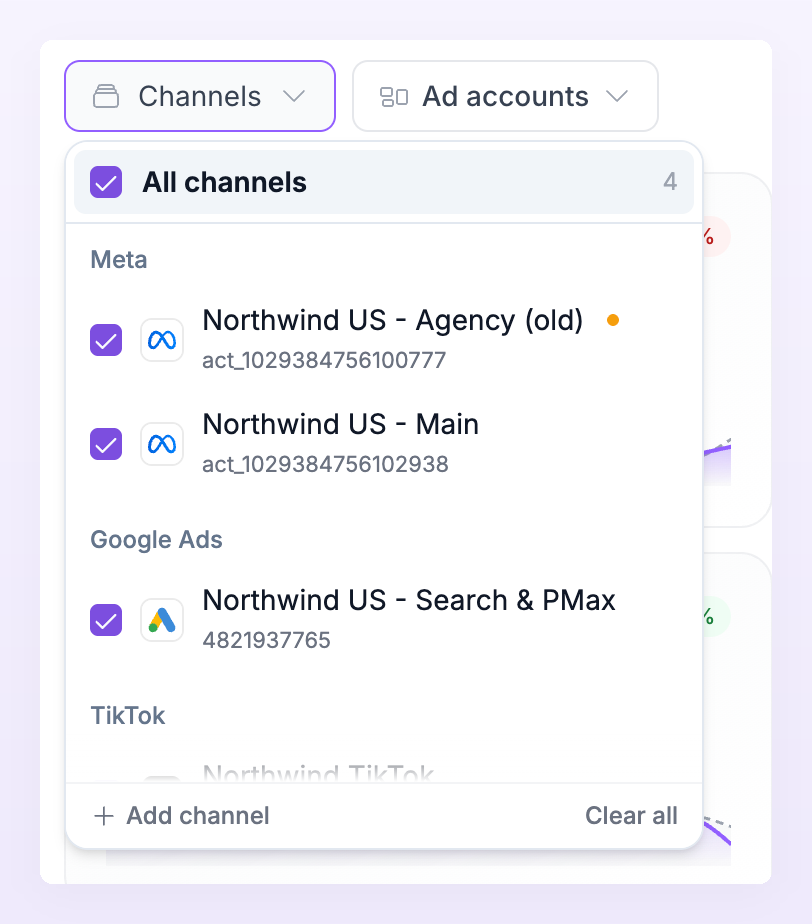Click the Google Ads group header

tap(156, 540)
